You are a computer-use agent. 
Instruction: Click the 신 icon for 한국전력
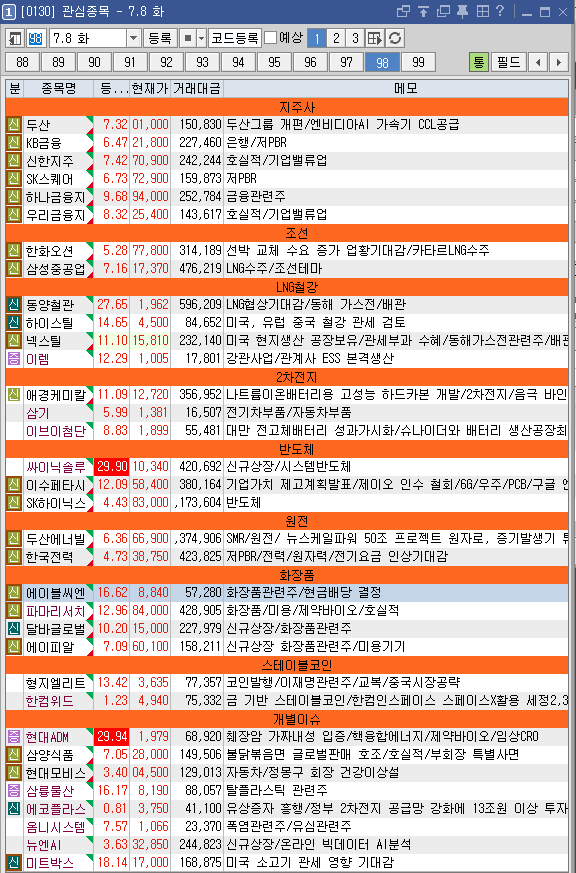(x=14, y=556)
